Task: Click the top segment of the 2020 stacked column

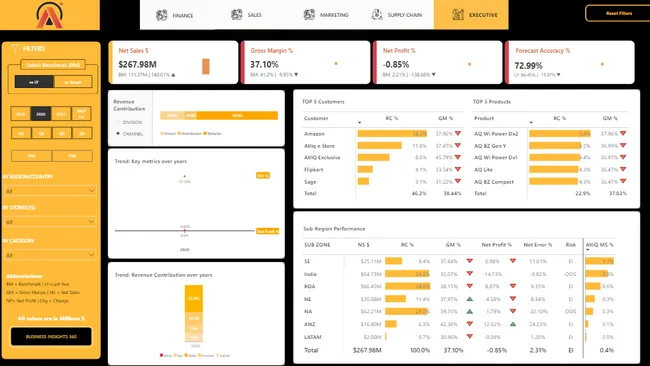Action: [x=194, y=298]
